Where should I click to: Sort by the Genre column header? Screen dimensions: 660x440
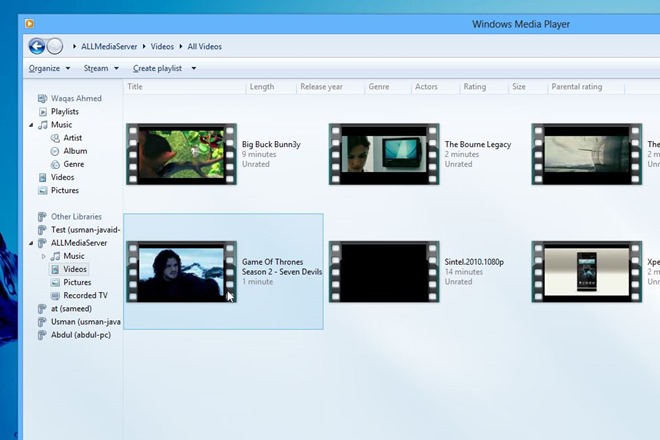[x=388, y=87]
